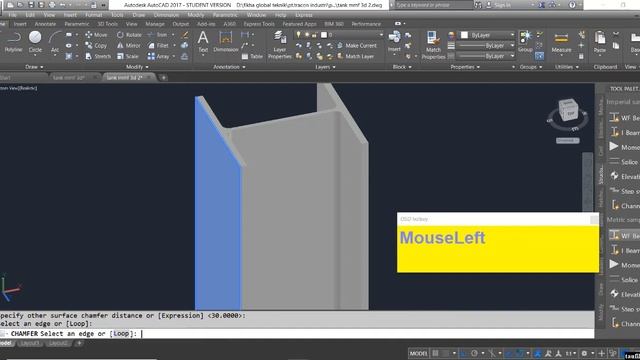Expand the Annotation panel
The width and height of the screenshot is (640, 360).
tap(229, 67)
